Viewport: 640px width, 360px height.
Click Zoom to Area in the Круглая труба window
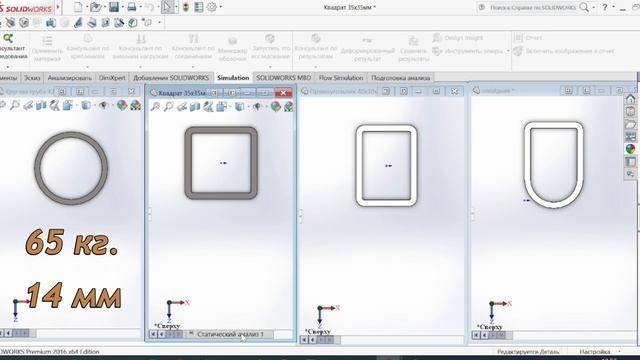pos(15,105)
